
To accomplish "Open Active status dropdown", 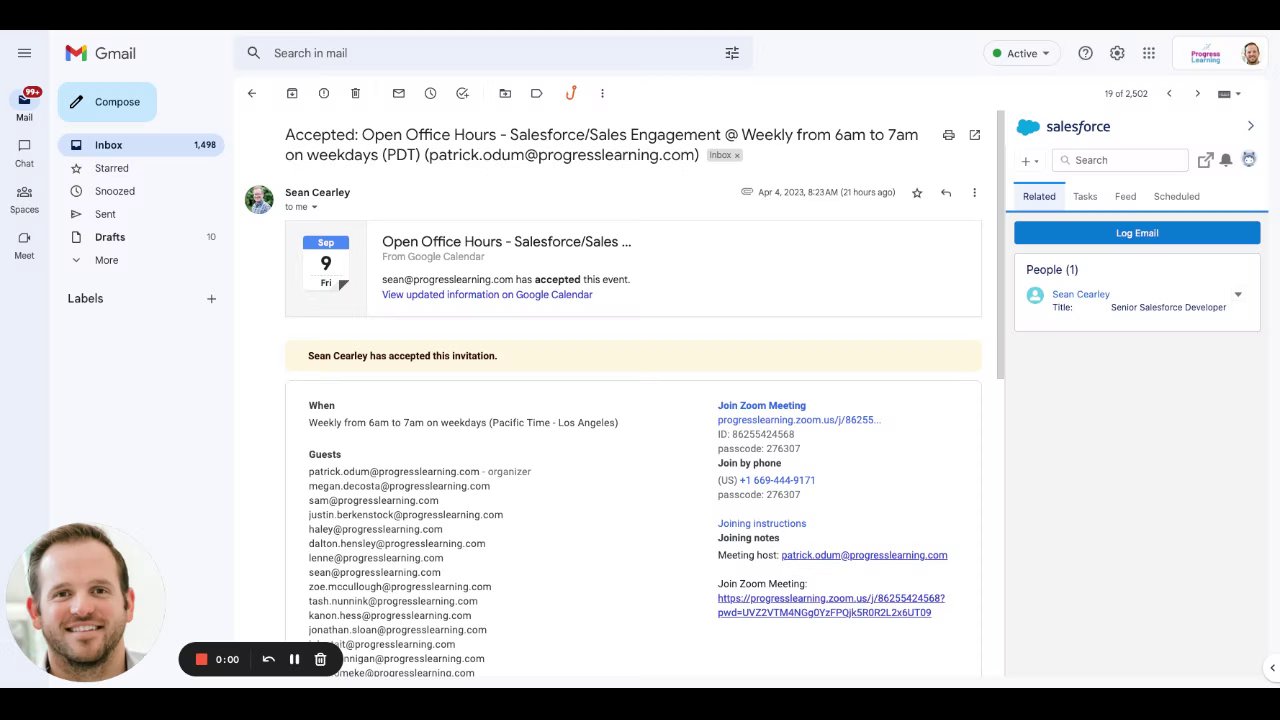I will (x=1022, y=53).
